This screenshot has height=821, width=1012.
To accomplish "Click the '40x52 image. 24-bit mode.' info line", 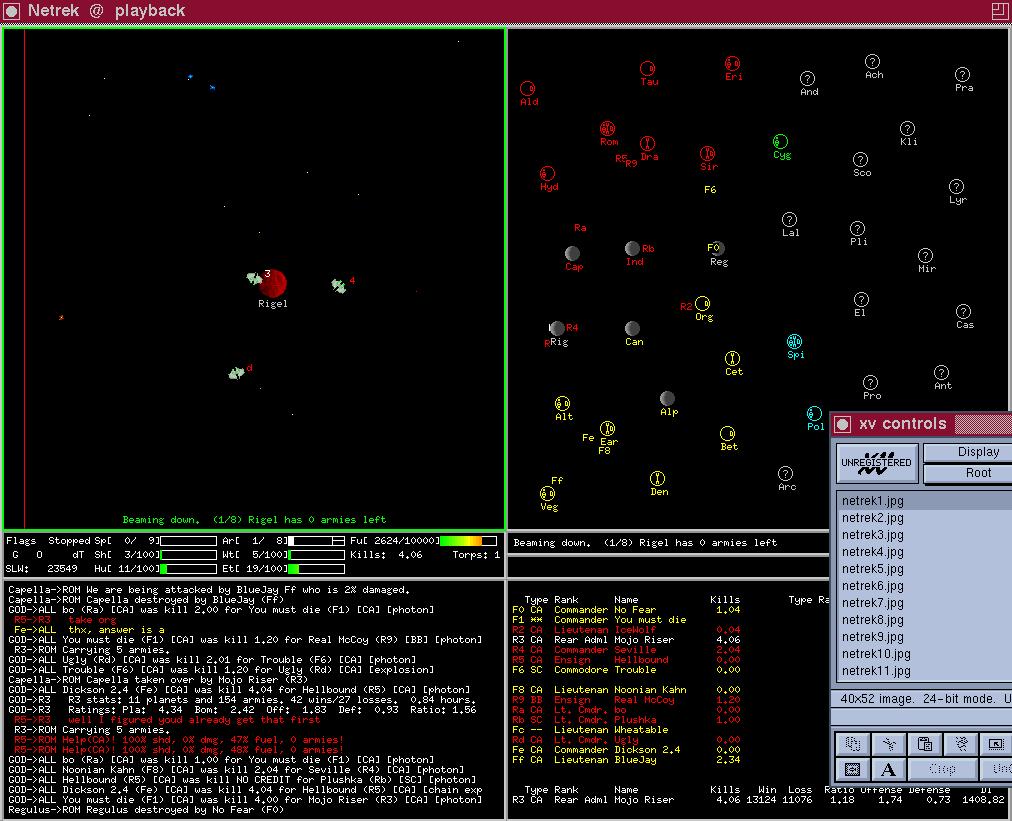I will pyautogui.click(x=922, y=699).
